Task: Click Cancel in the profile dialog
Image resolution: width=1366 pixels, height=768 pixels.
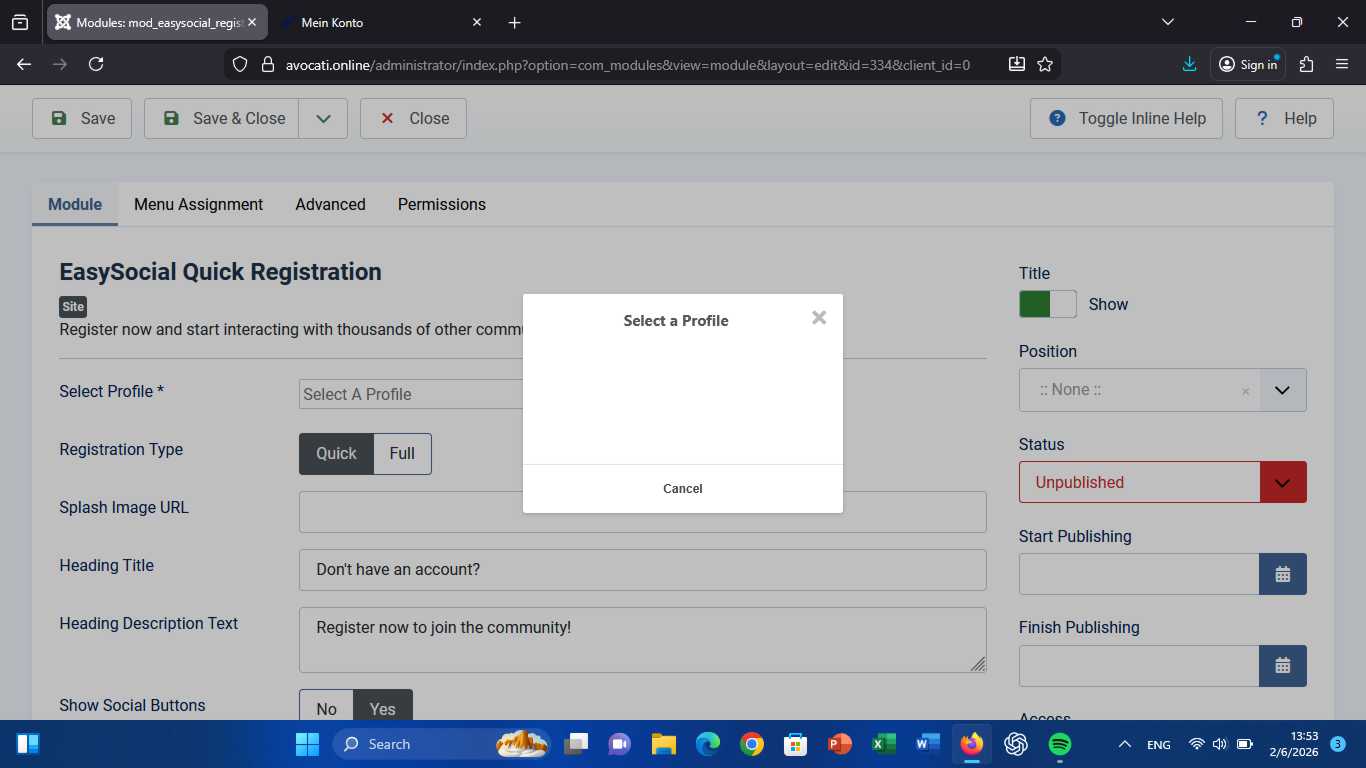Action: 682,489
